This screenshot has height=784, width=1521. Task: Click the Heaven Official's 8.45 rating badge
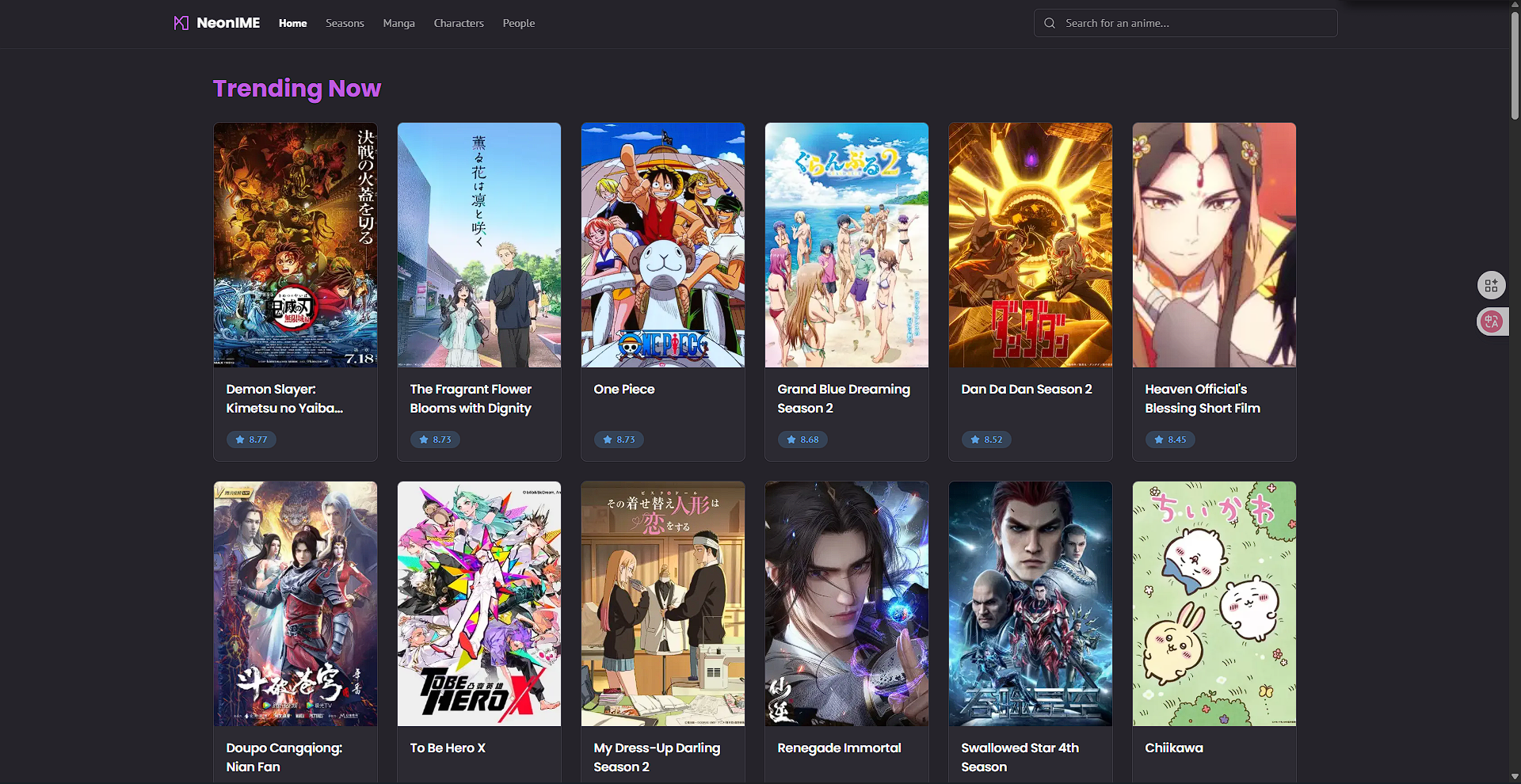1170,440
